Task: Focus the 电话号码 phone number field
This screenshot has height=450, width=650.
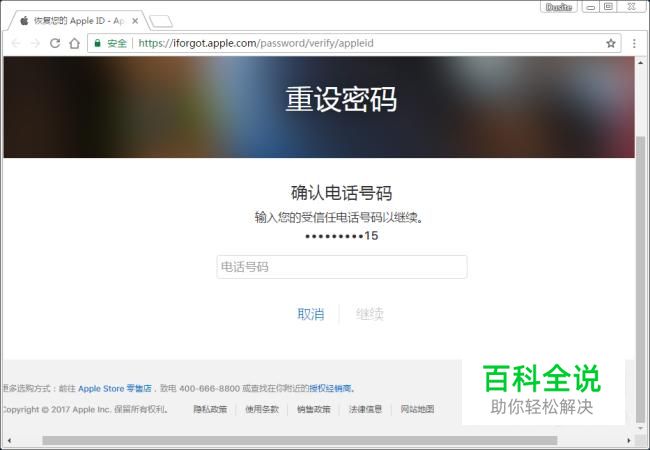Action: tap(342, 266)
